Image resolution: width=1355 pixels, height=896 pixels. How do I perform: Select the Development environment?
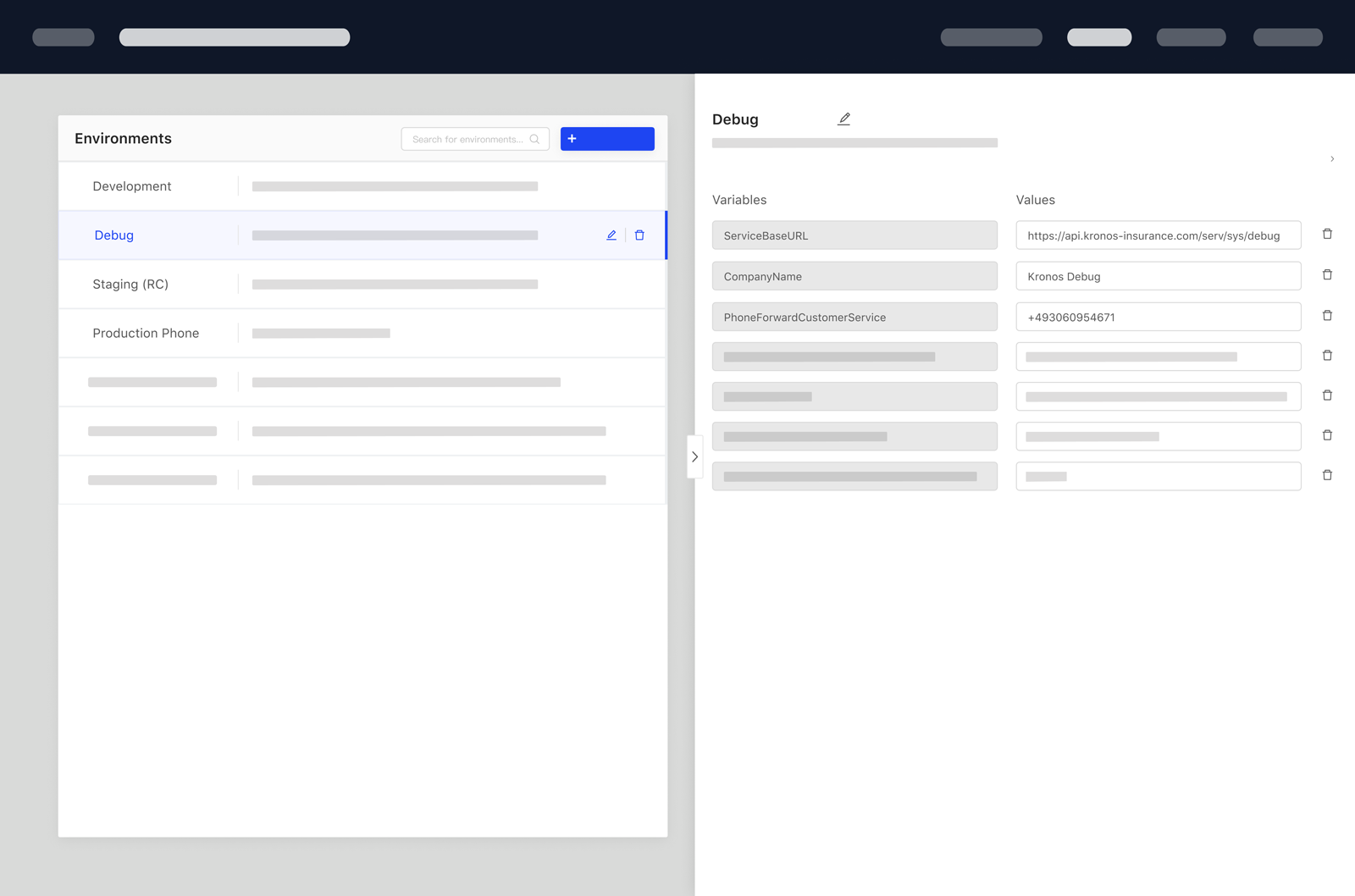pos(362,186)
